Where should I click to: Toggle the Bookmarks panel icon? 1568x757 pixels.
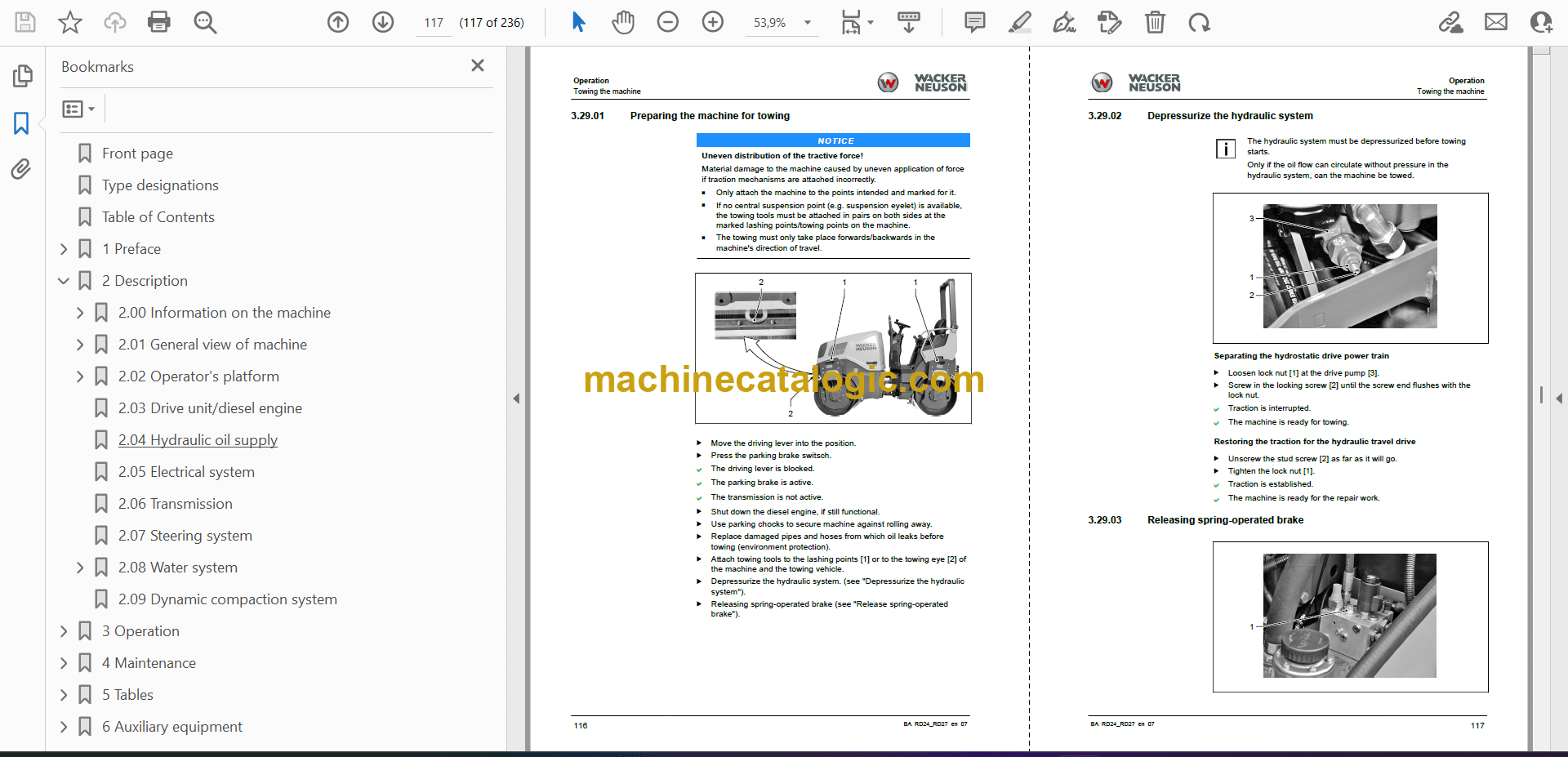coord(21,123)
